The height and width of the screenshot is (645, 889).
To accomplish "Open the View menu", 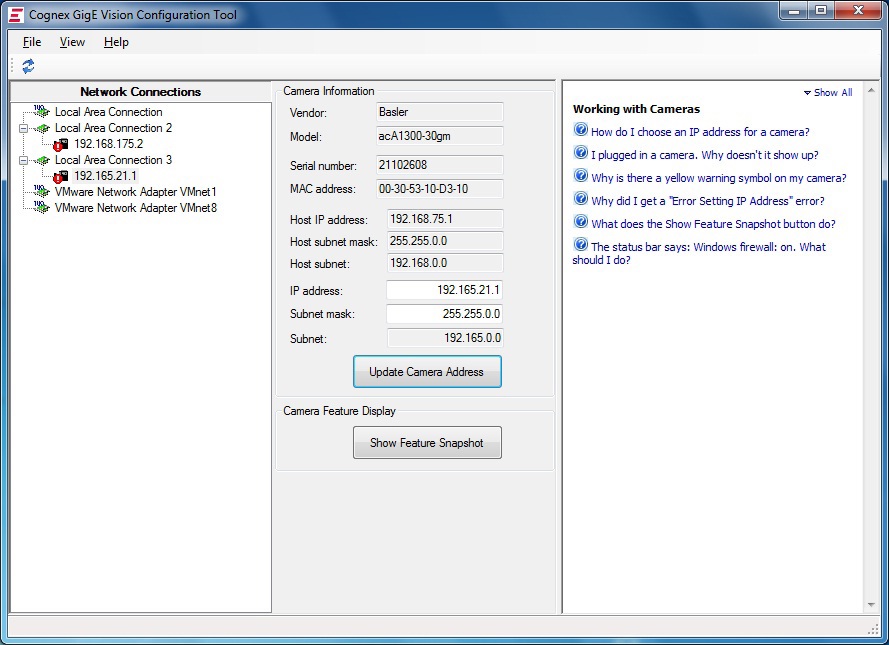I will coord(72,42).
